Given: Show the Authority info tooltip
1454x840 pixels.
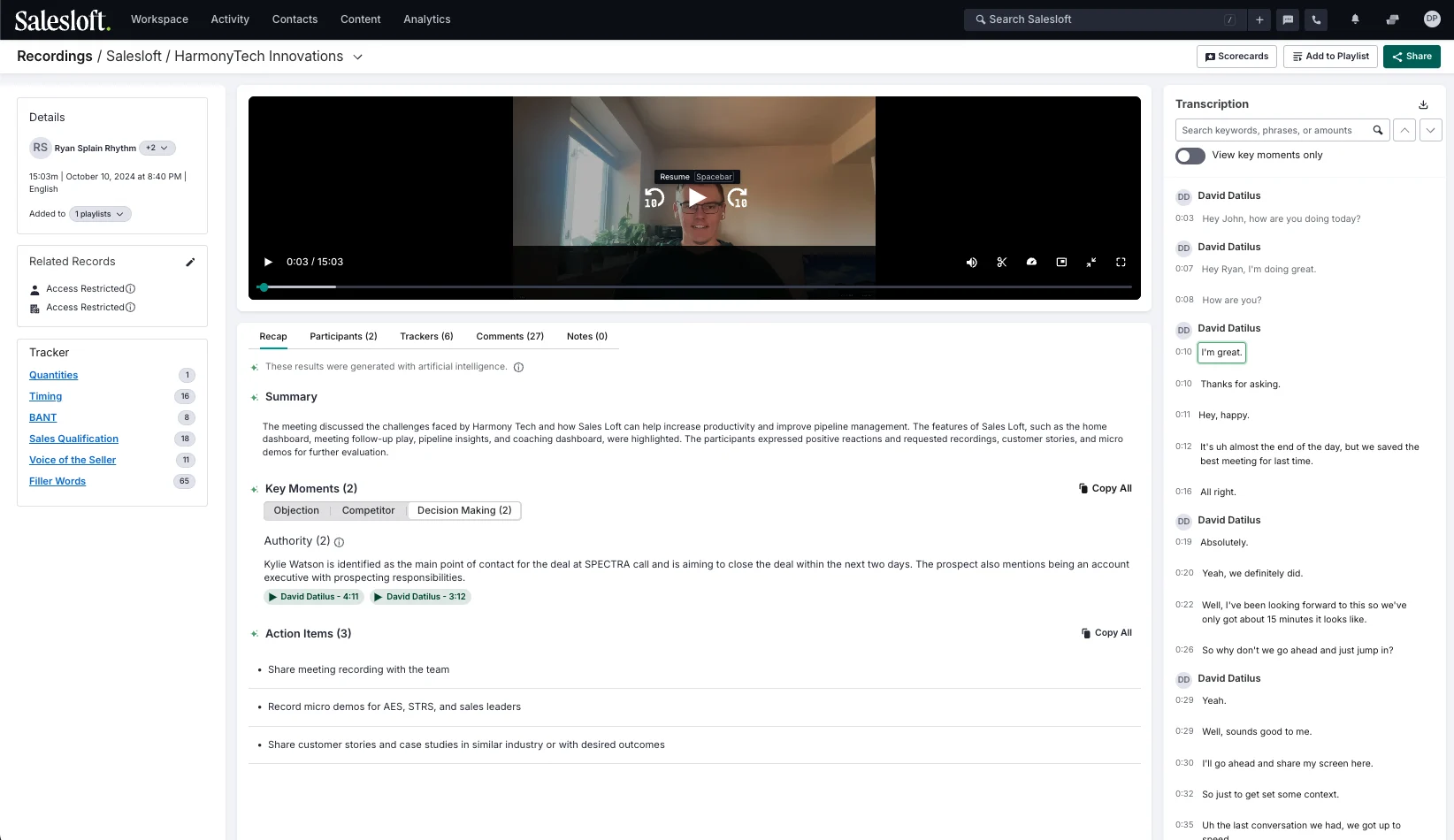Looking at the screenshot, I should tap(339, 542).
